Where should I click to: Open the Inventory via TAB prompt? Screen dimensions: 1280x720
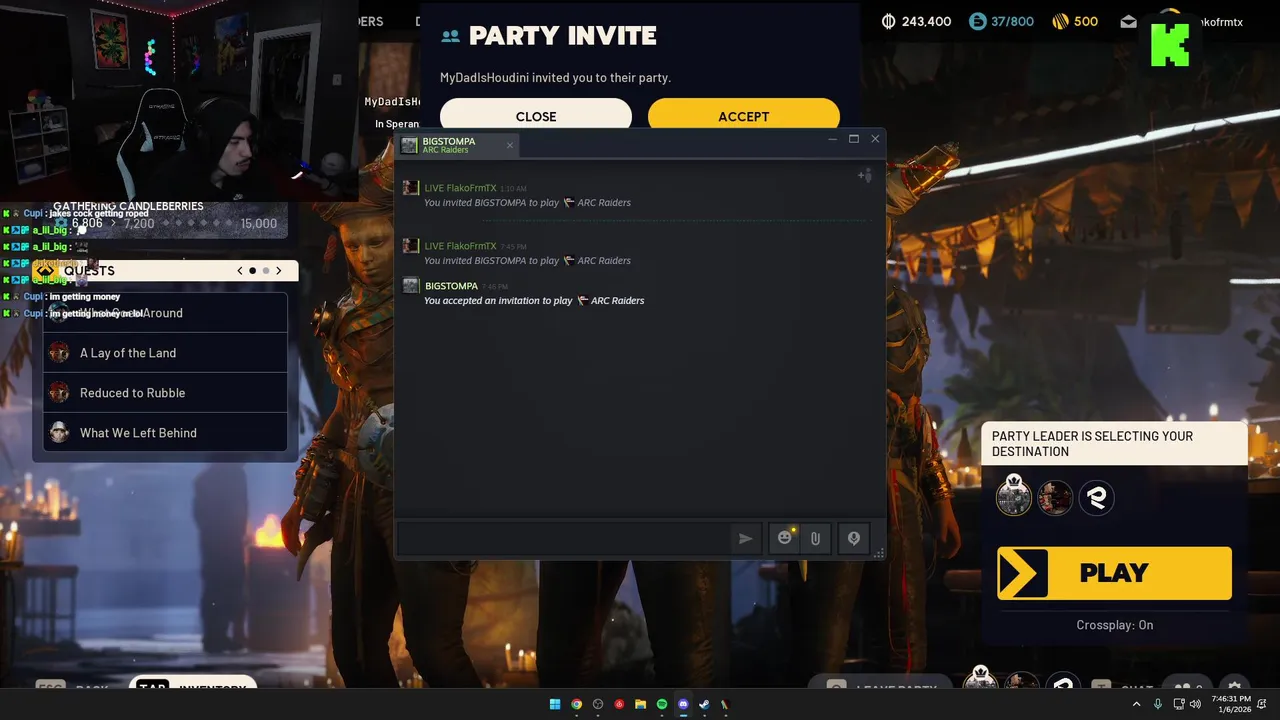[x=193, y=687]
